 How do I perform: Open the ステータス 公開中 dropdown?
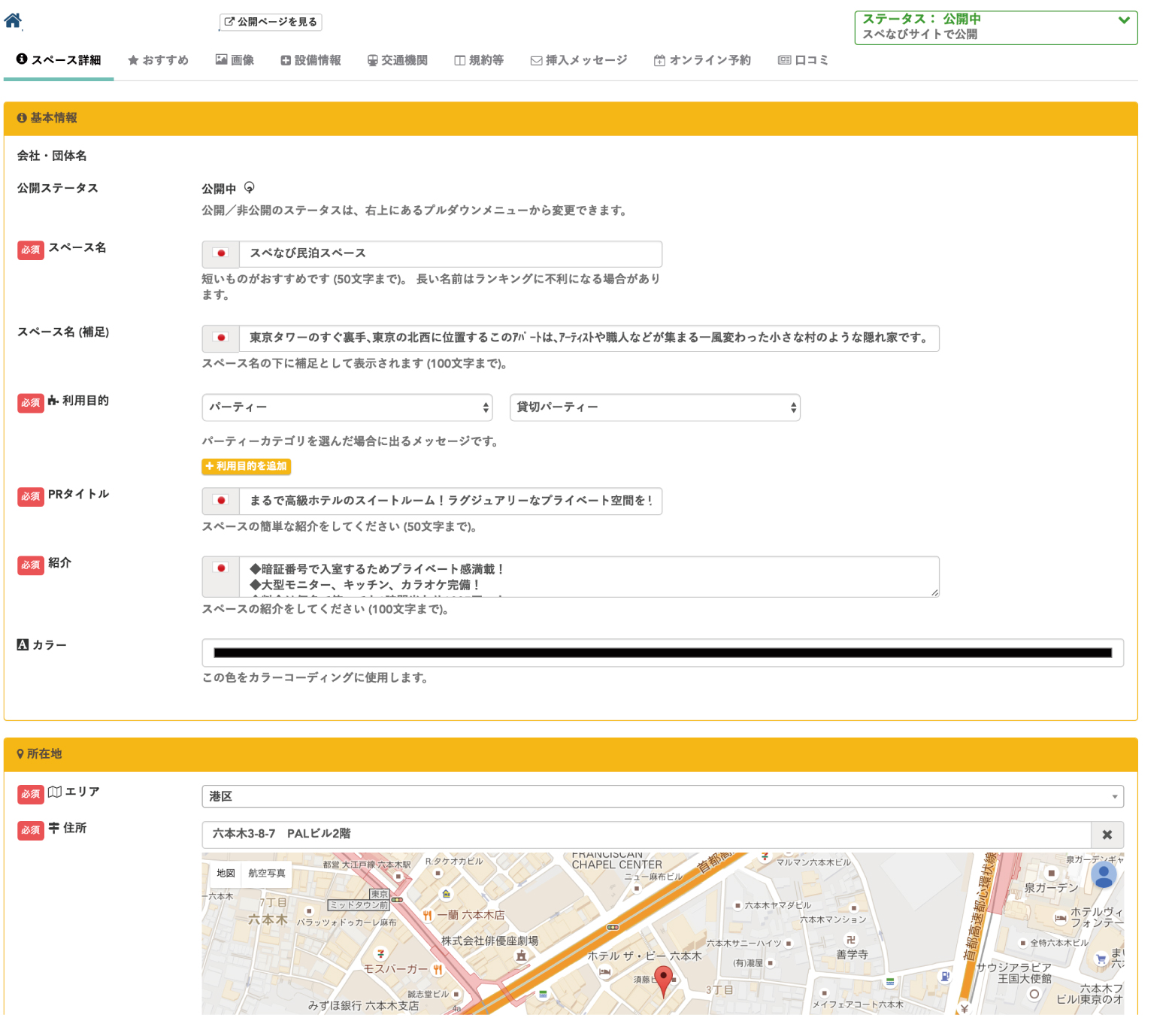(x=995, y=27)
